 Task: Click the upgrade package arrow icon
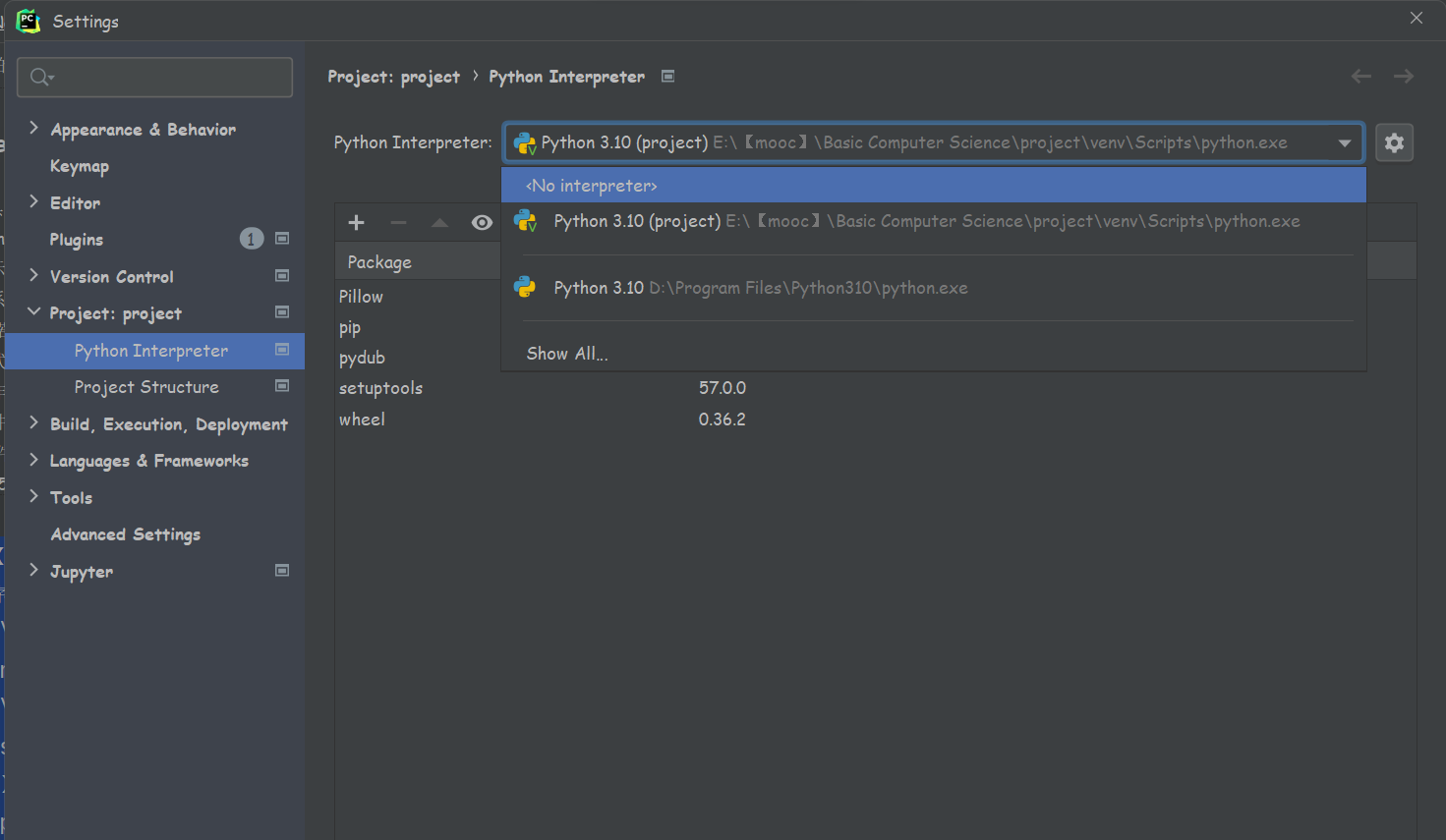pyautogui.click(x=439, y=223)
